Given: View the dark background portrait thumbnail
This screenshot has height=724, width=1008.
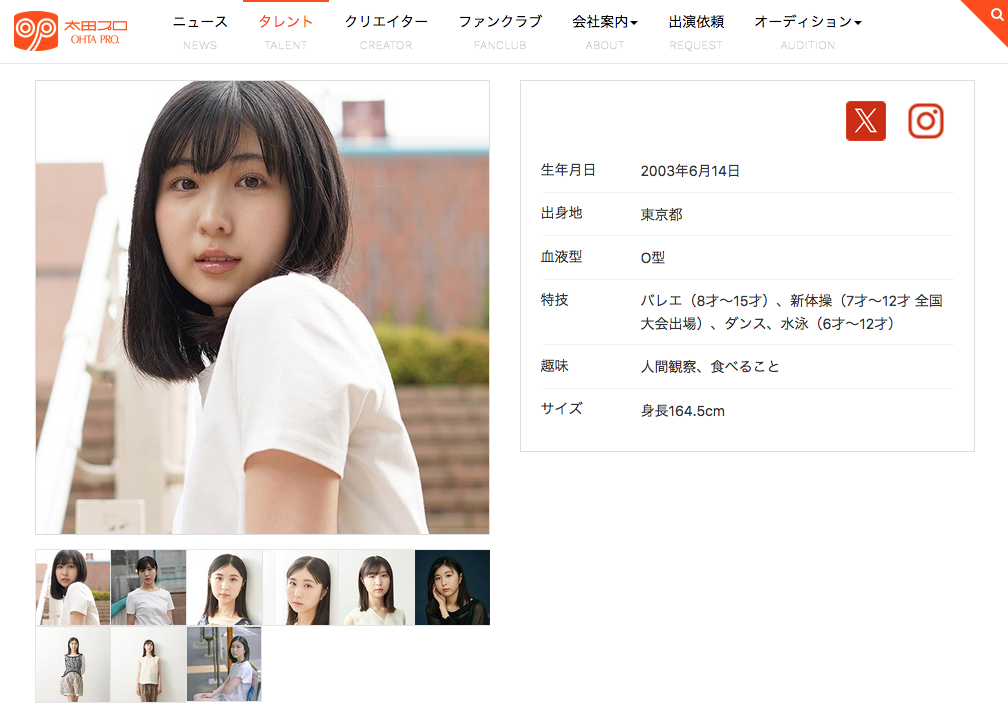Looking at the screenshot, I should click(452, 588).
